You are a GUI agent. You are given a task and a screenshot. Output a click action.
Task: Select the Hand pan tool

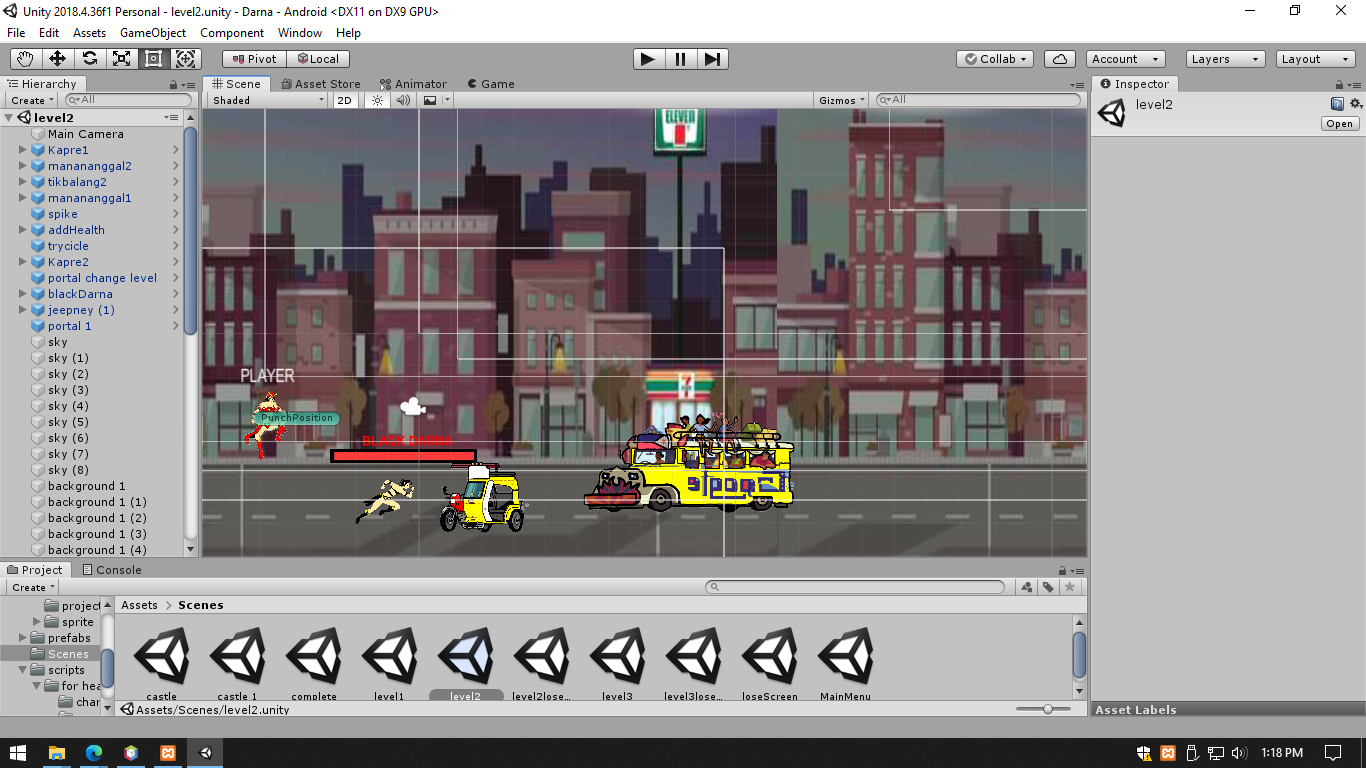(25, 59)
